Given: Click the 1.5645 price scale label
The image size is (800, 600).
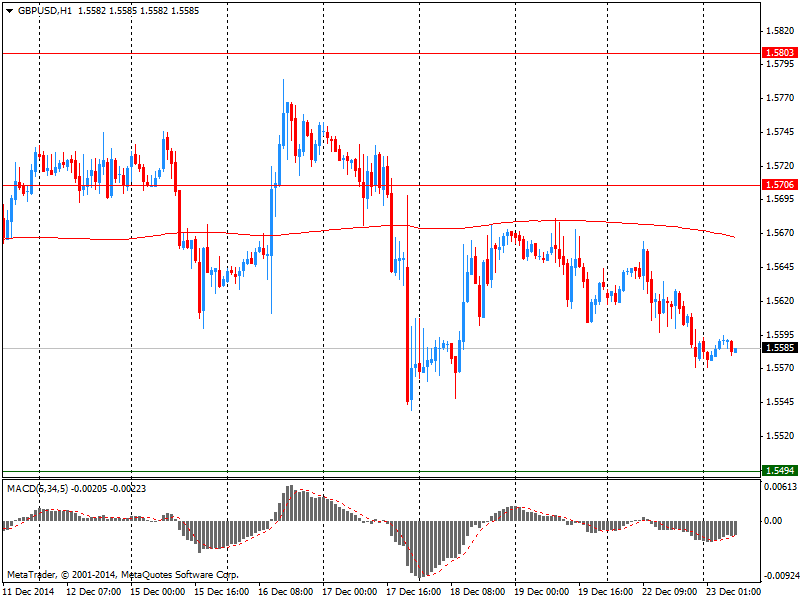Looking at the screenshot, I should coord(780,267).
